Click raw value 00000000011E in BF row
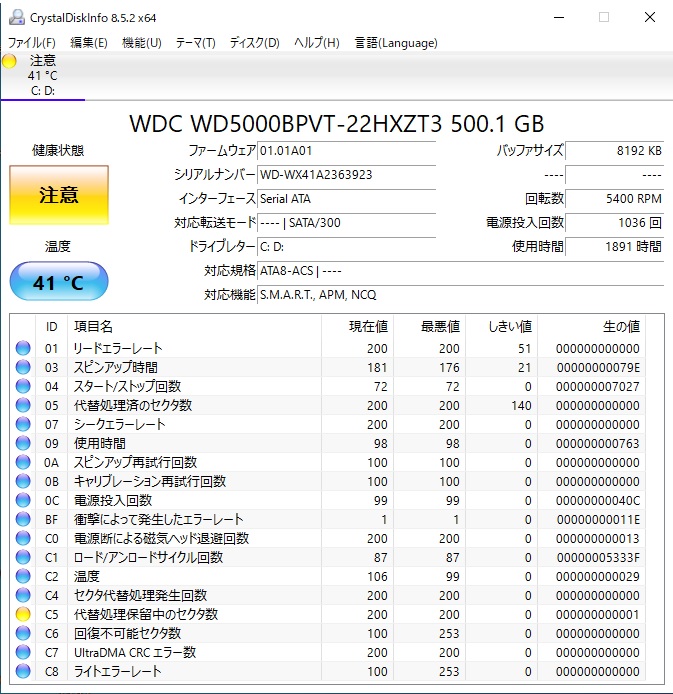Screen dimensions: 673x694 [x=598, y=520]
